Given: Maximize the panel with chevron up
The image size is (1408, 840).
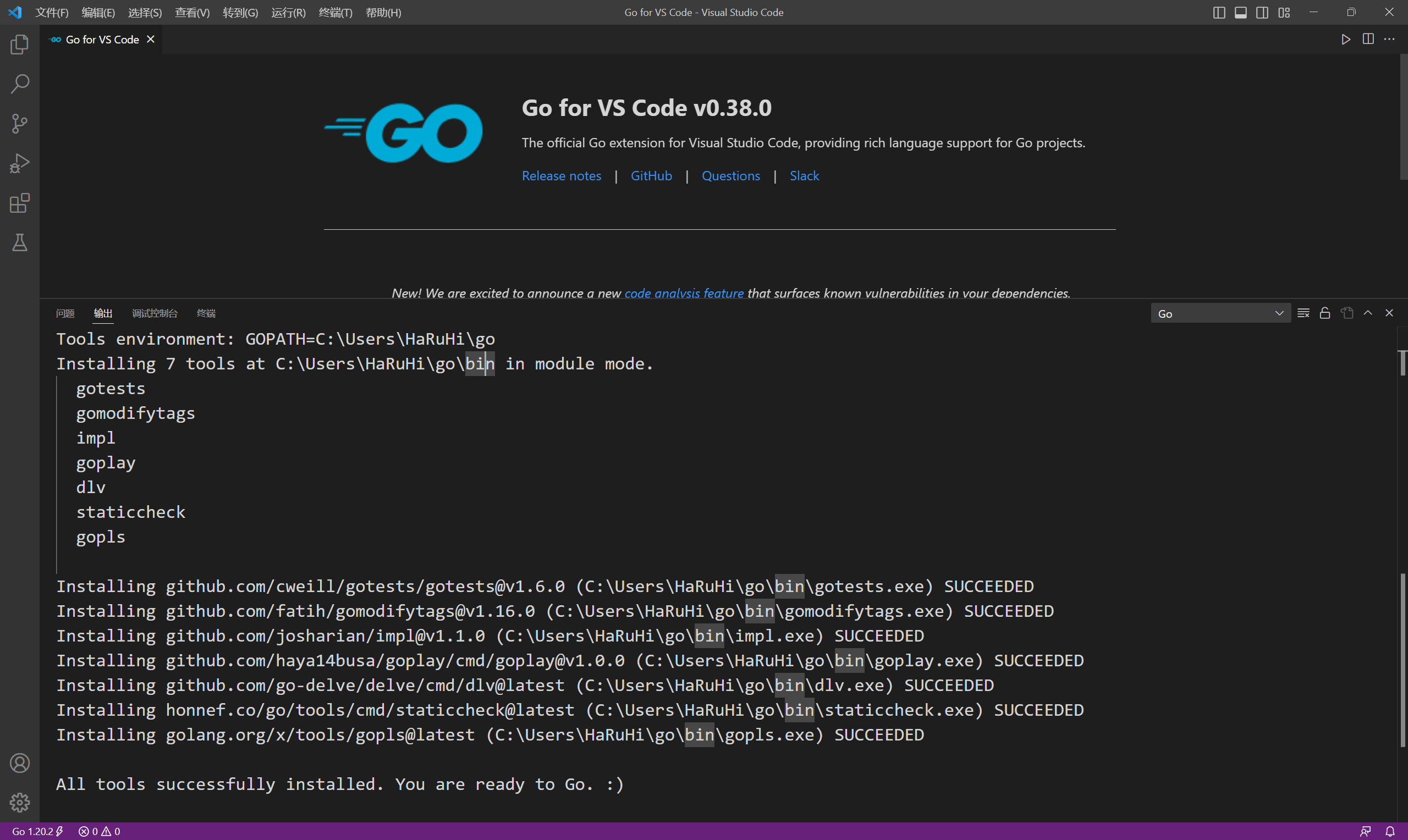Looking at the screenshot, I should pos(1368,313).
